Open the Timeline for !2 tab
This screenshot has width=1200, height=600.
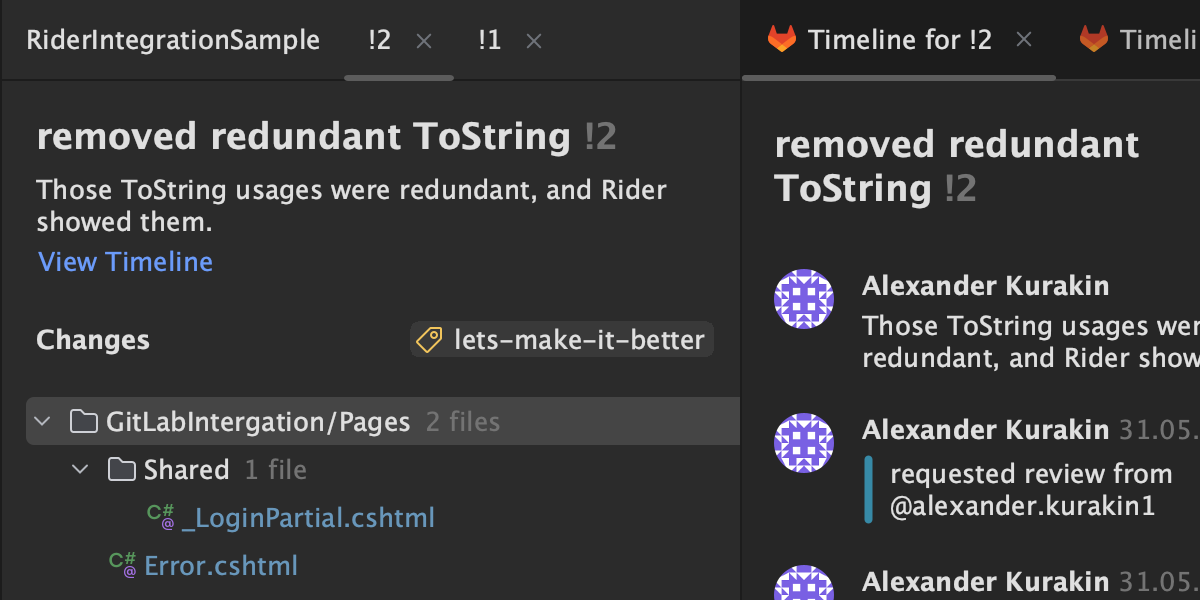[899, 40]
